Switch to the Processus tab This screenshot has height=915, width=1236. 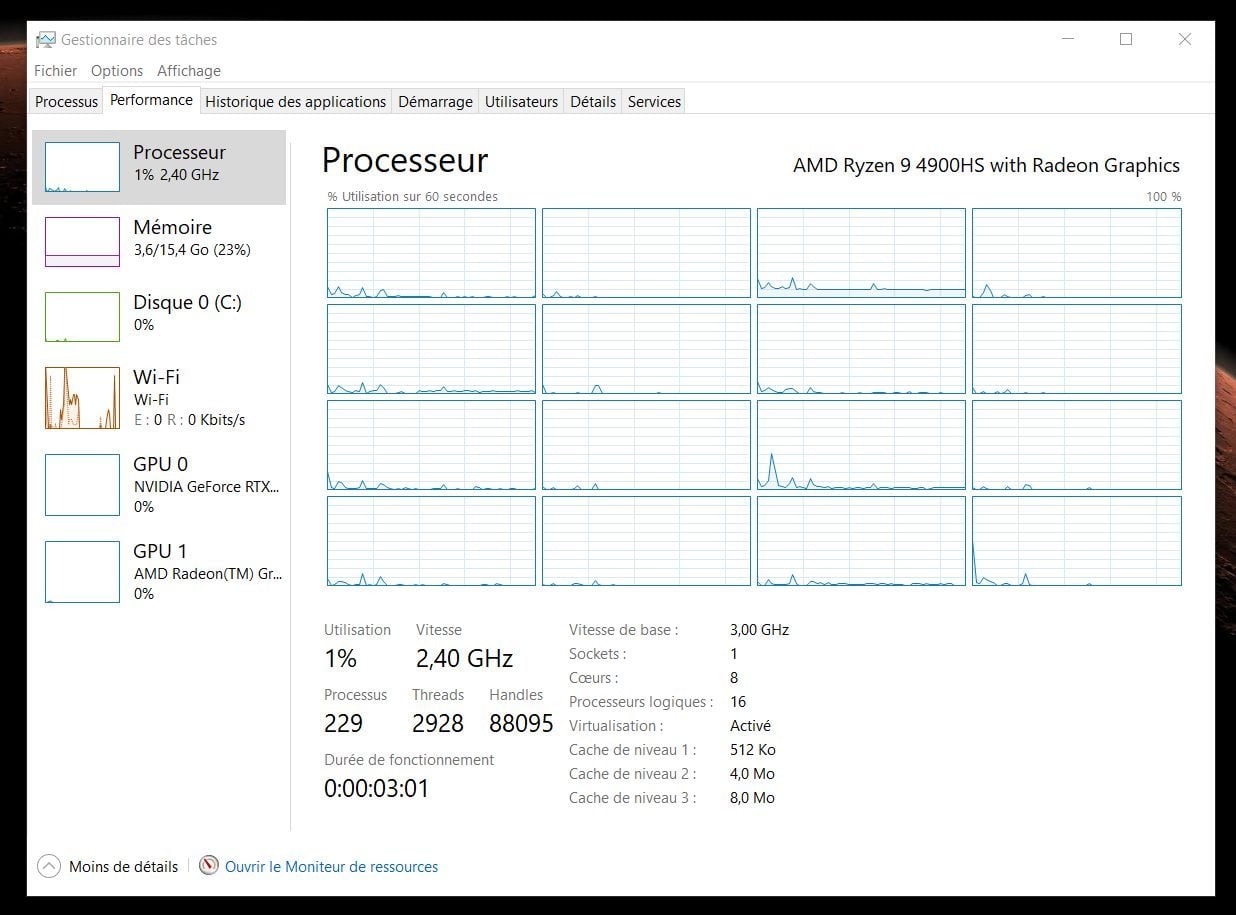coord(66,102)
